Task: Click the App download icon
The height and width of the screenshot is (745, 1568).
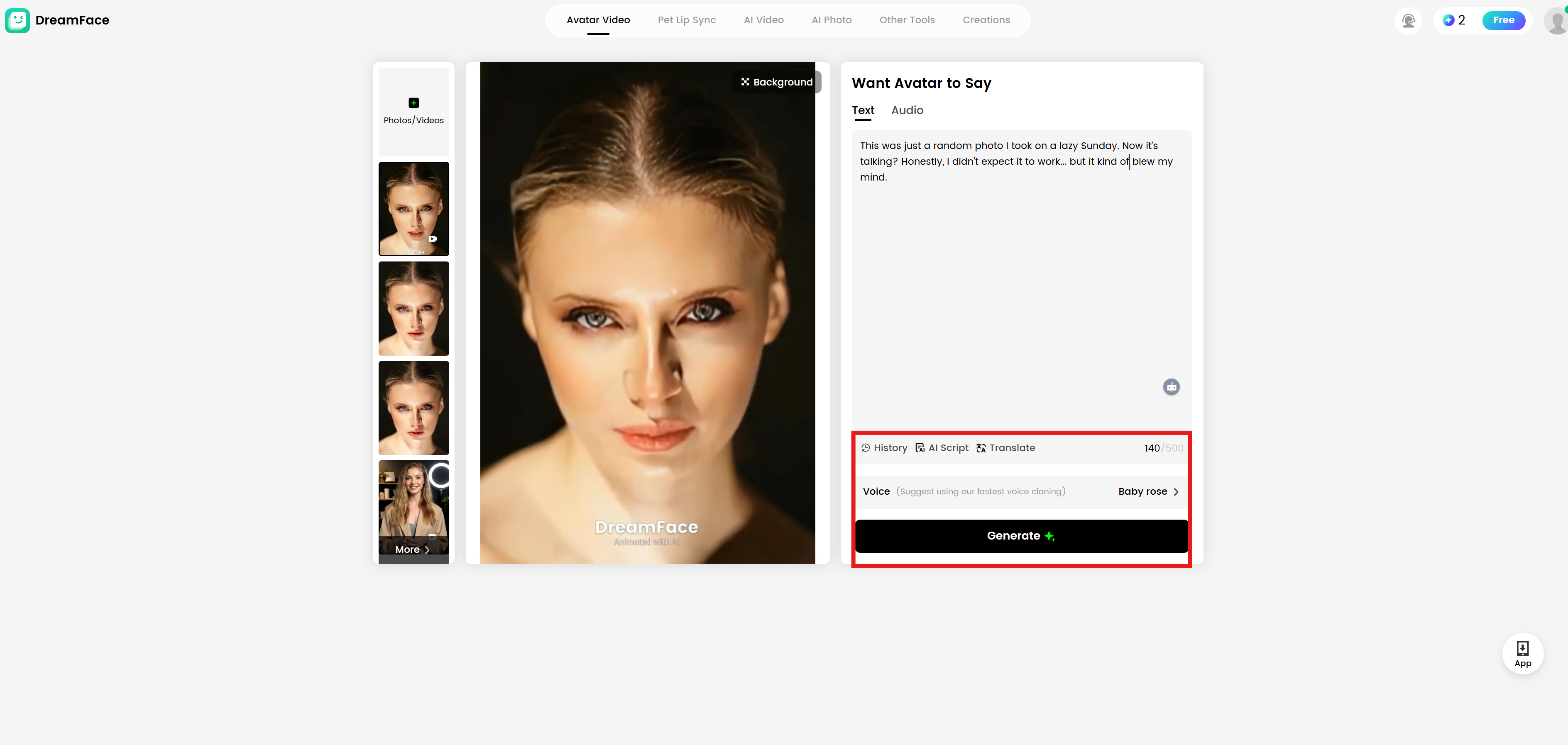Action: [1523, 654]
